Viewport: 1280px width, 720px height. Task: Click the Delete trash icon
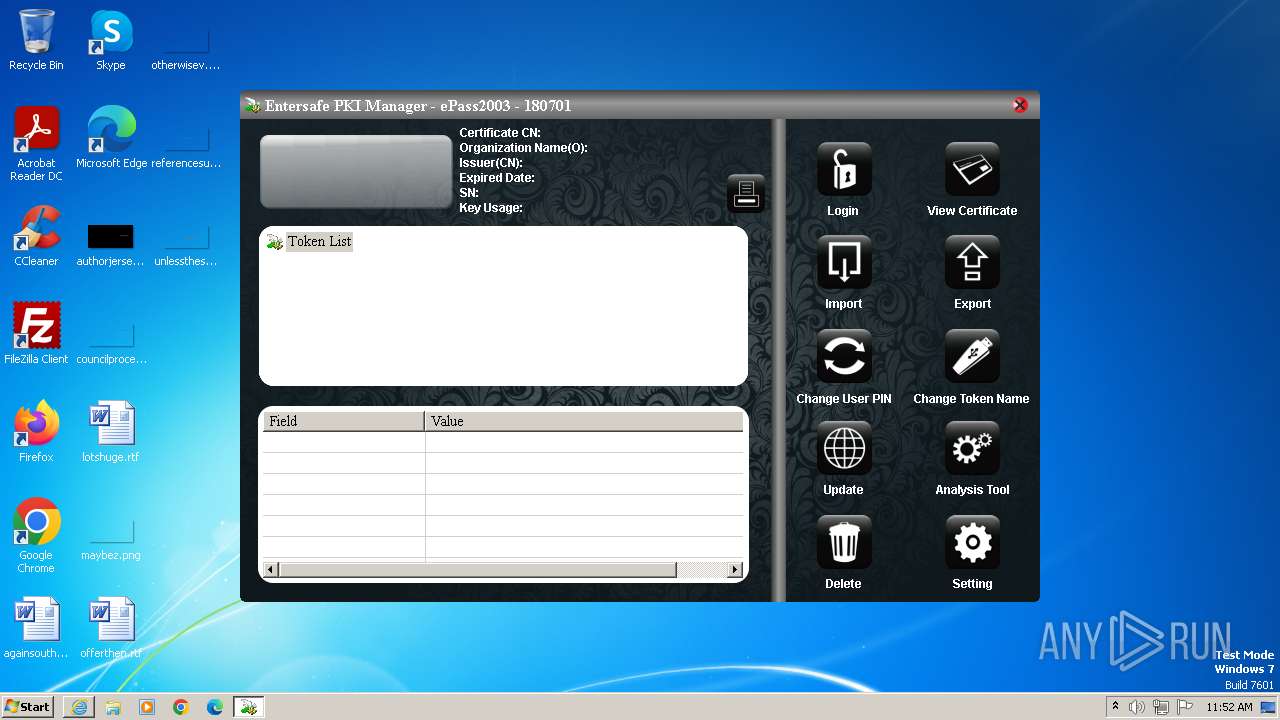pos(843,543)
